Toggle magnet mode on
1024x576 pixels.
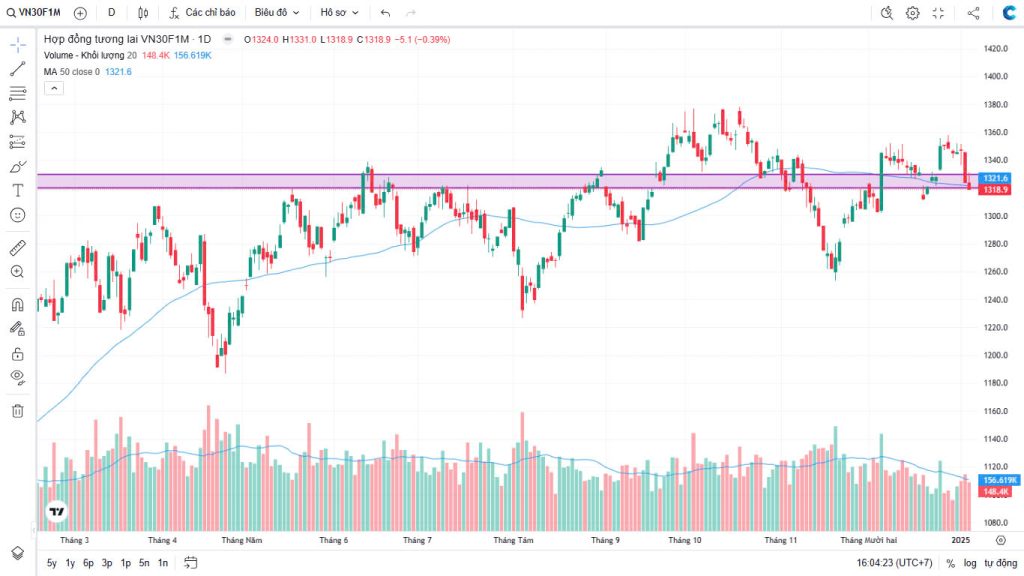(18, 304)
